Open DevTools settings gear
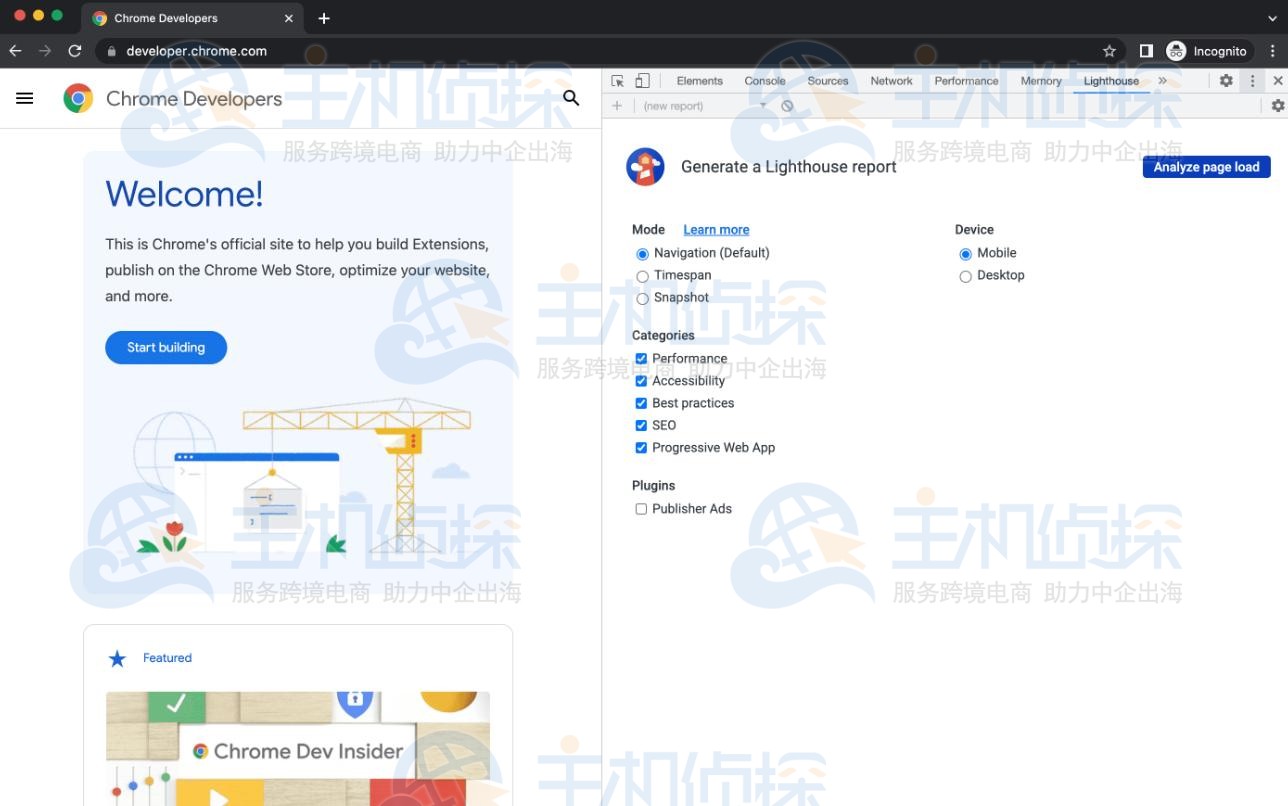The width and height of the screenshot is (1288, 806). [1226, 81]
